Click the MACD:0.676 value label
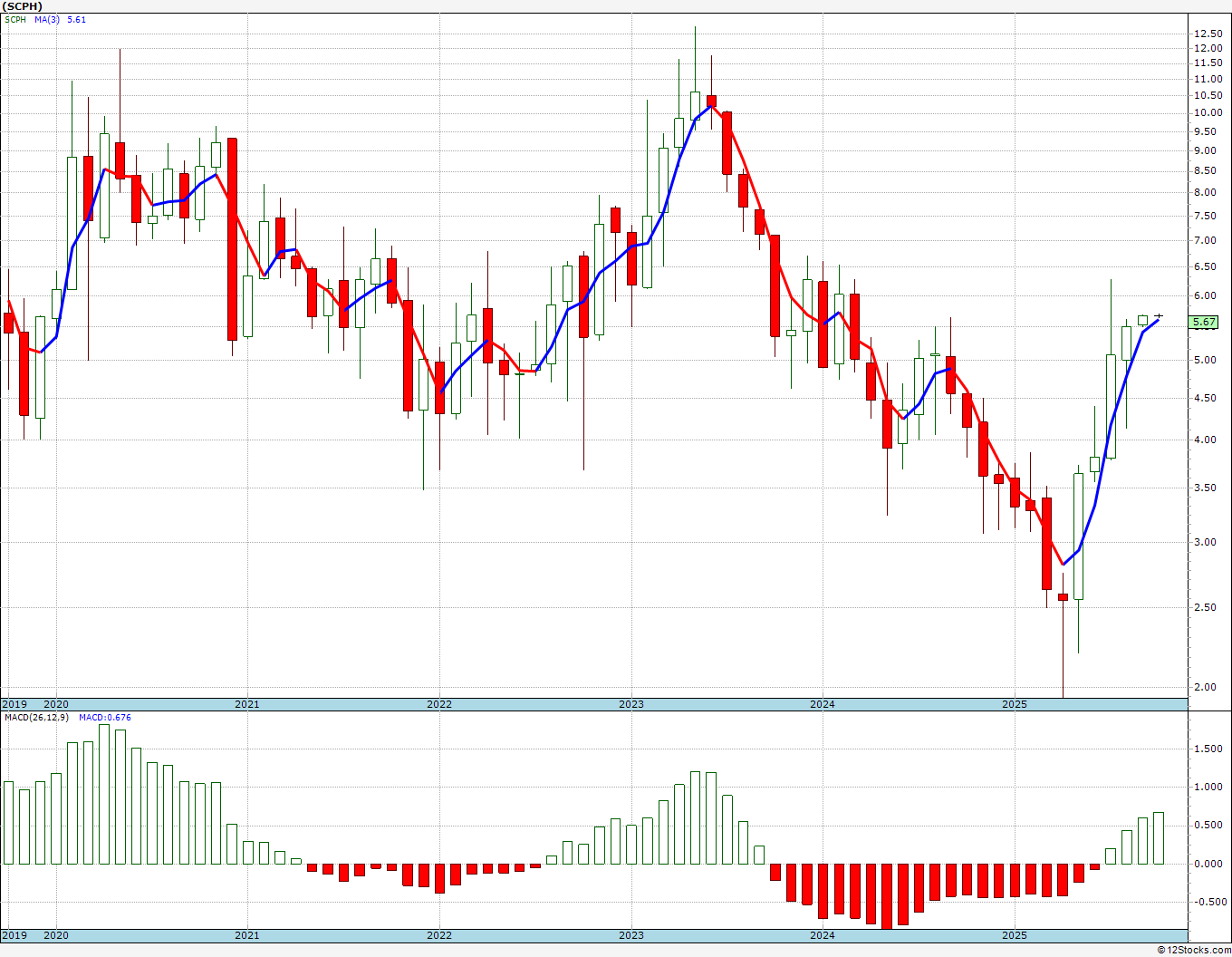Screen dimensions: 1232x957 (x=105, y=718)
